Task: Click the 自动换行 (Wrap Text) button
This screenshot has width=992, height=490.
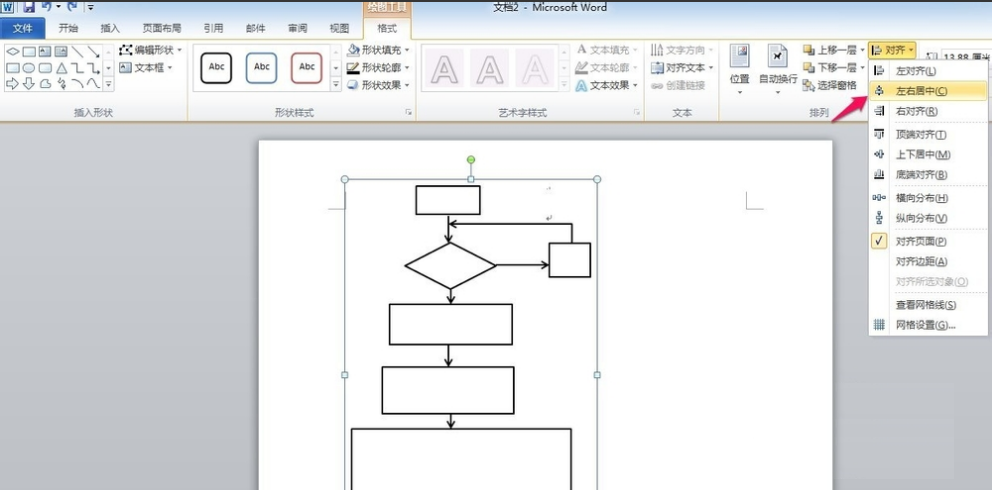Action: pos(778,69)
